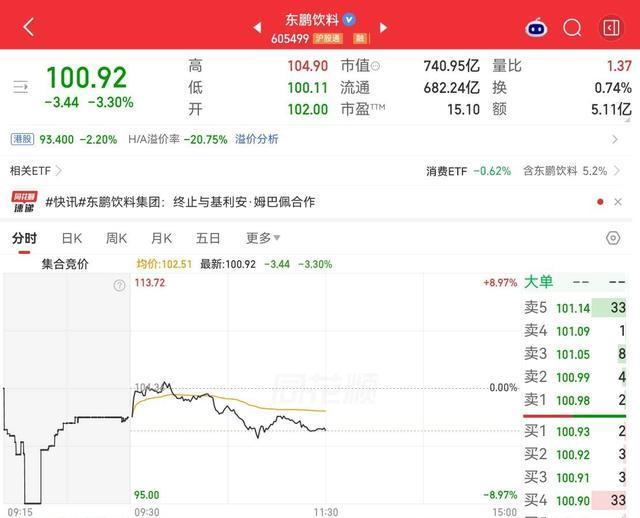
Task: Switch to 周K tab
Action: (x=116, y=238)
